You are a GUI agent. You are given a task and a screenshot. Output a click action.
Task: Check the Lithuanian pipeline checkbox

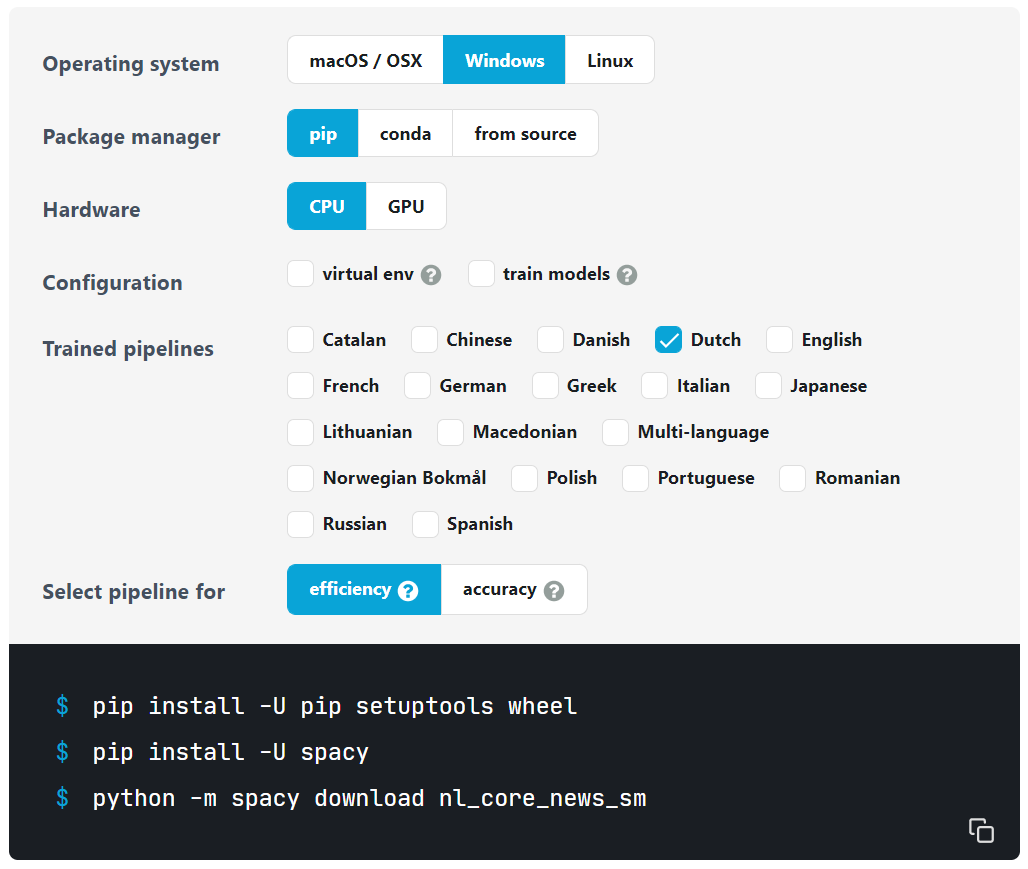pyautogui.click(x=300, y=432)
